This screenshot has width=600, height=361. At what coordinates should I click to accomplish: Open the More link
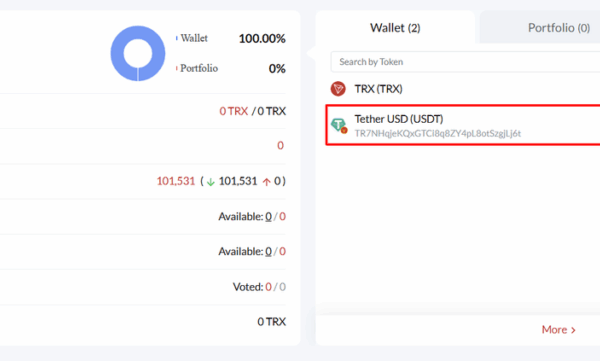(x=558, y=330)
